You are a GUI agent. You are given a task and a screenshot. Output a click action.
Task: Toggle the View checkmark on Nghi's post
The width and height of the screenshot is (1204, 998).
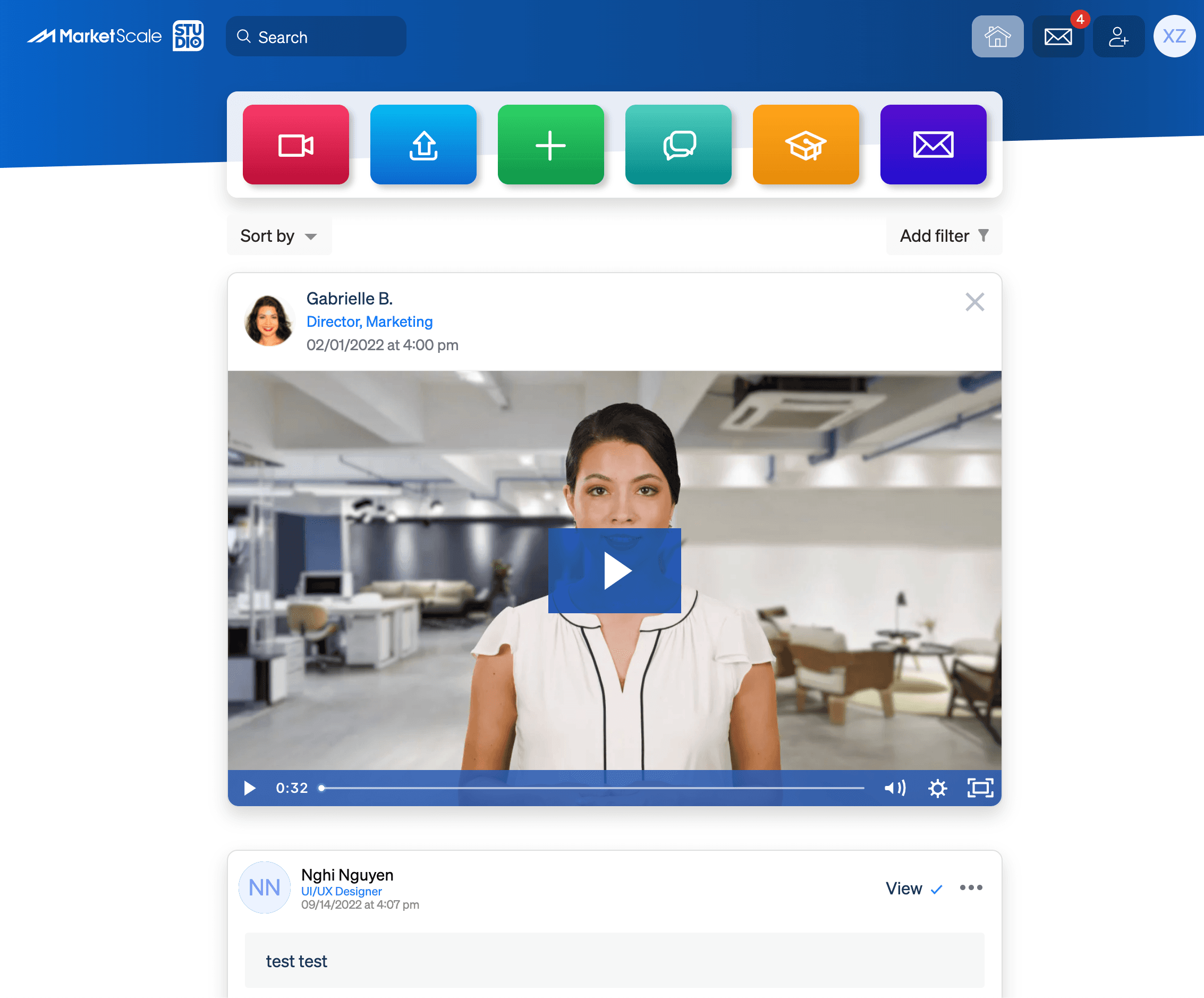(x=914, y=889)
